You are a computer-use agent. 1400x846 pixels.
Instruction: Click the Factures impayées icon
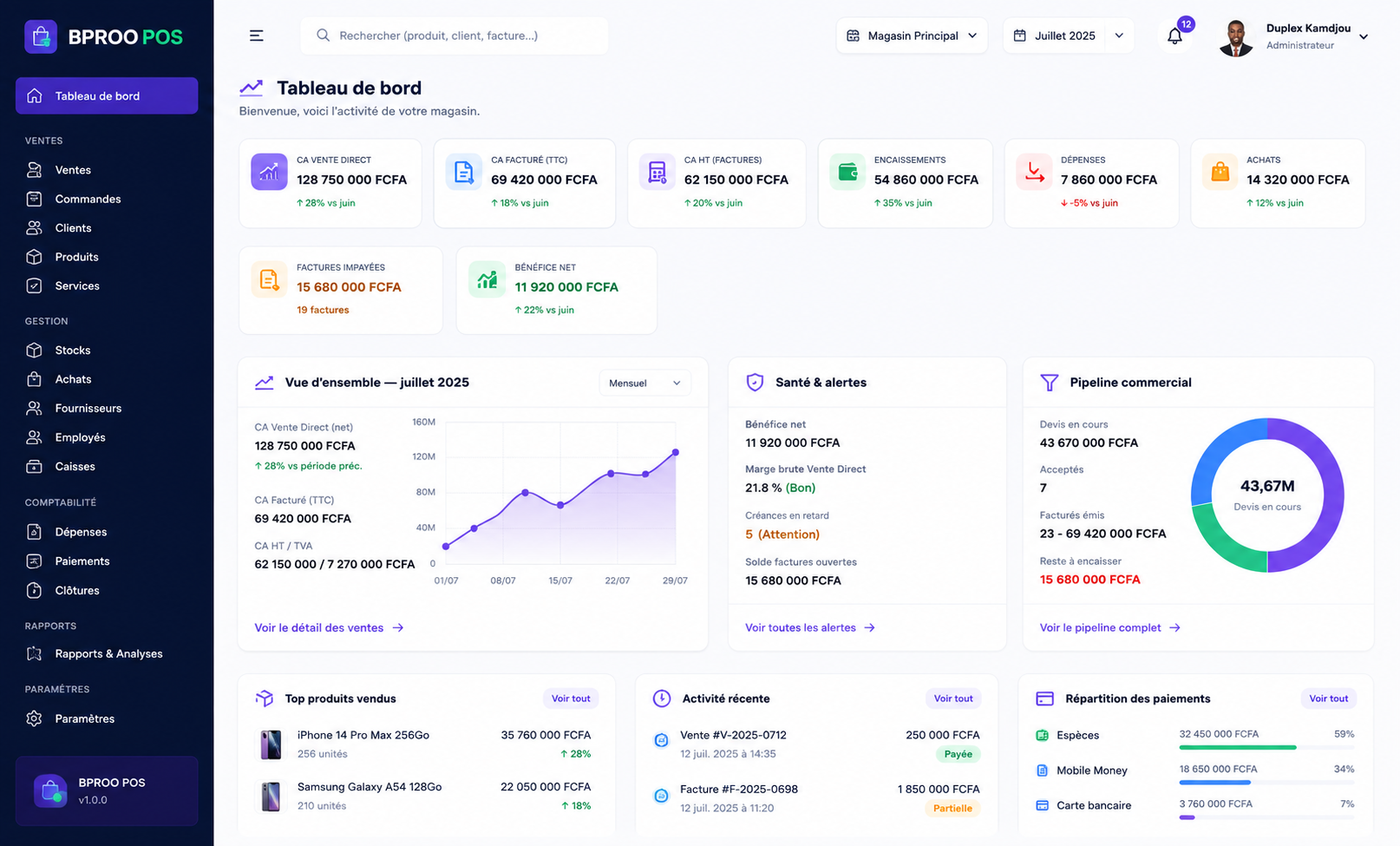(269, 279)
